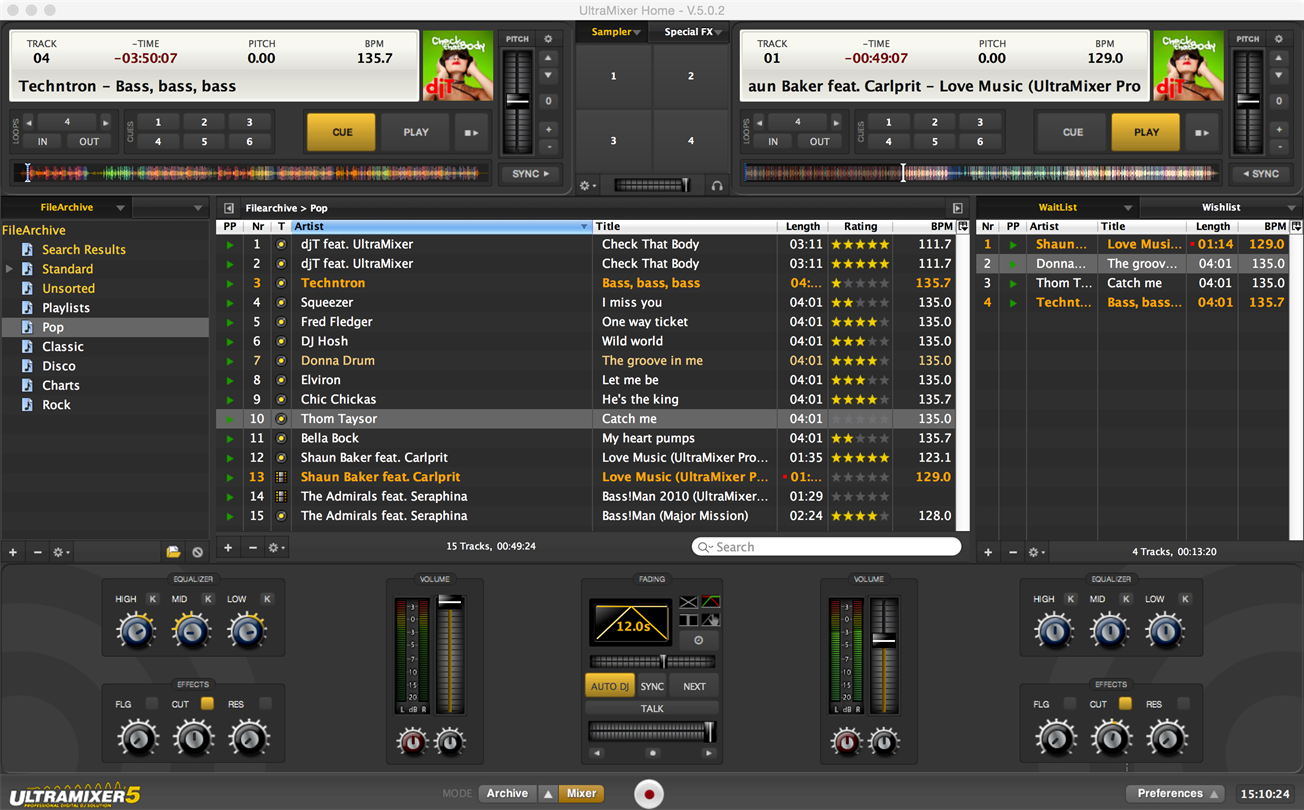Click left deck pitch minus button

[x=548, y=146]
